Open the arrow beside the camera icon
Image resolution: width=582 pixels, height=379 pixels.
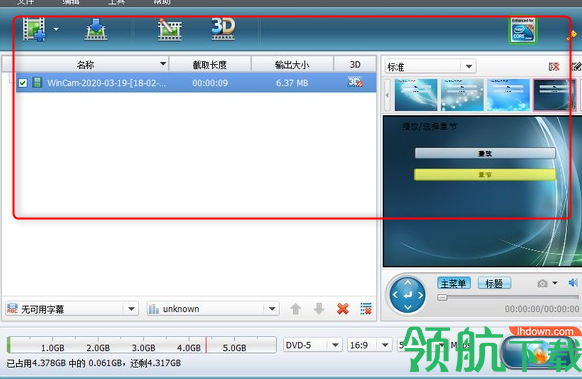tap(555, 283)
